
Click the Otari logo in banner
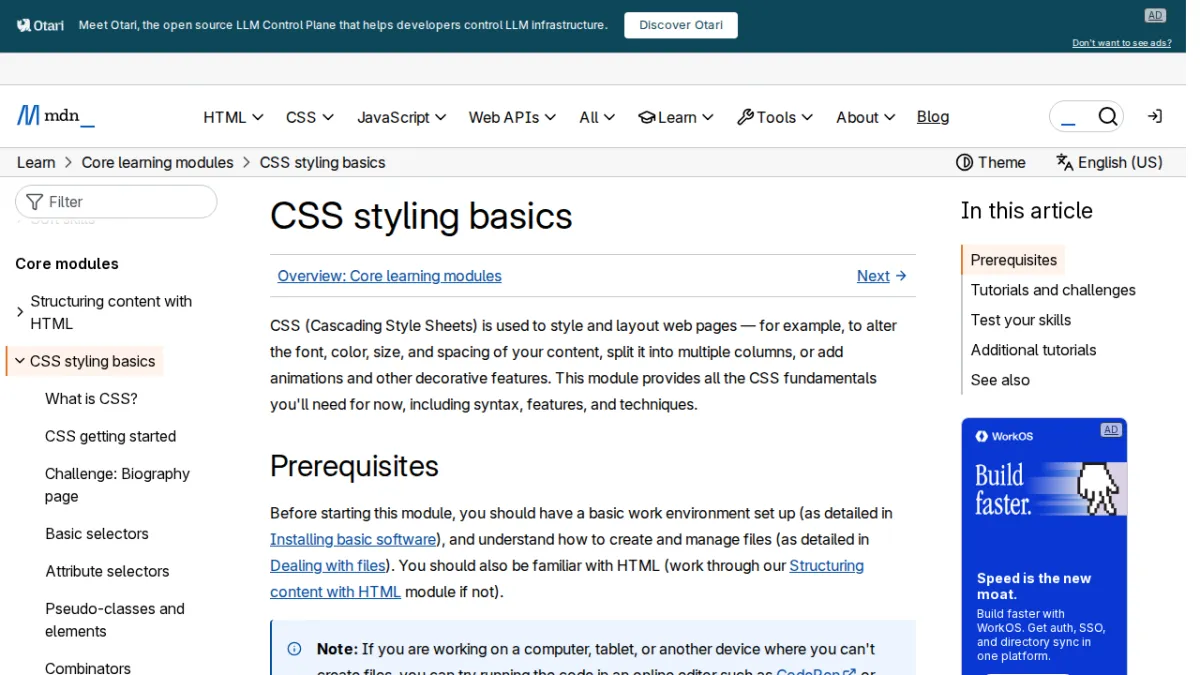(40, 25)
